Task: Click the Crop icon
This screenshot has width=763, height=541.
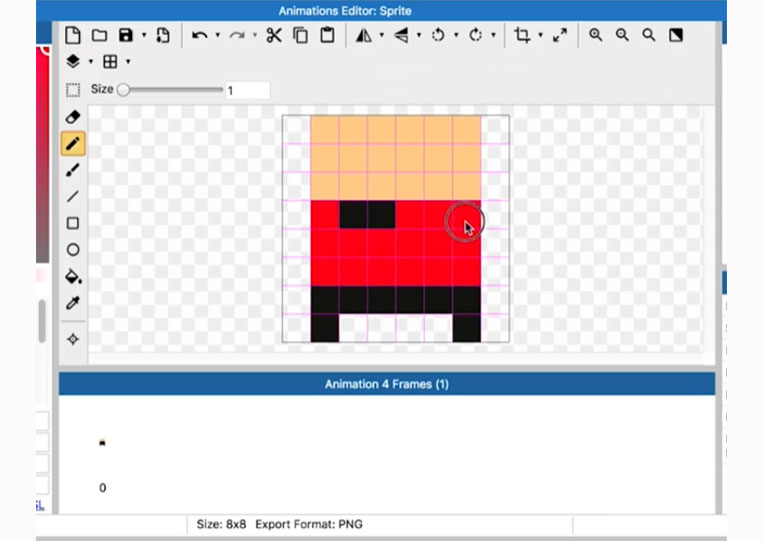Action: [x=522, y=35]
